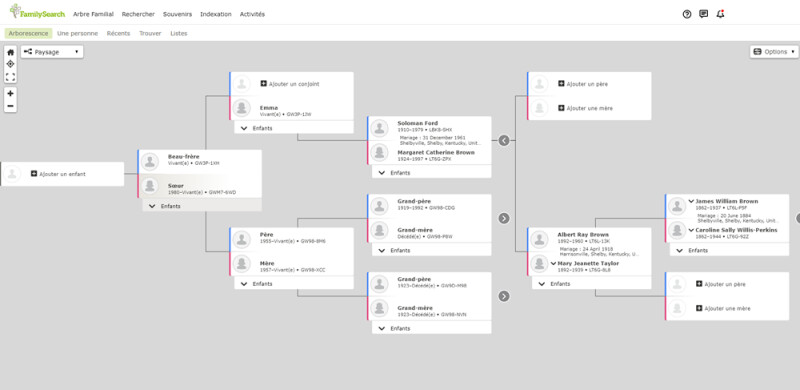Open the messages chat icon
Screen dimensions: 800x390
point(704,14)
